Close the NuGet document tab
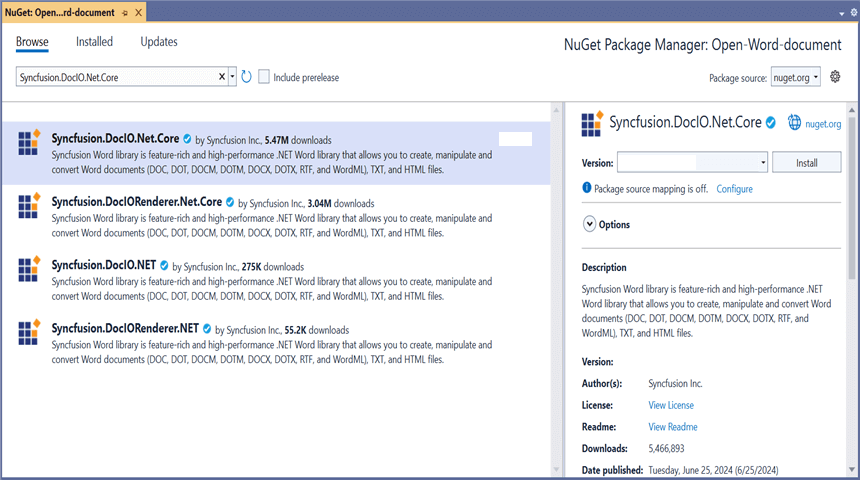 (x=138, y=12)
